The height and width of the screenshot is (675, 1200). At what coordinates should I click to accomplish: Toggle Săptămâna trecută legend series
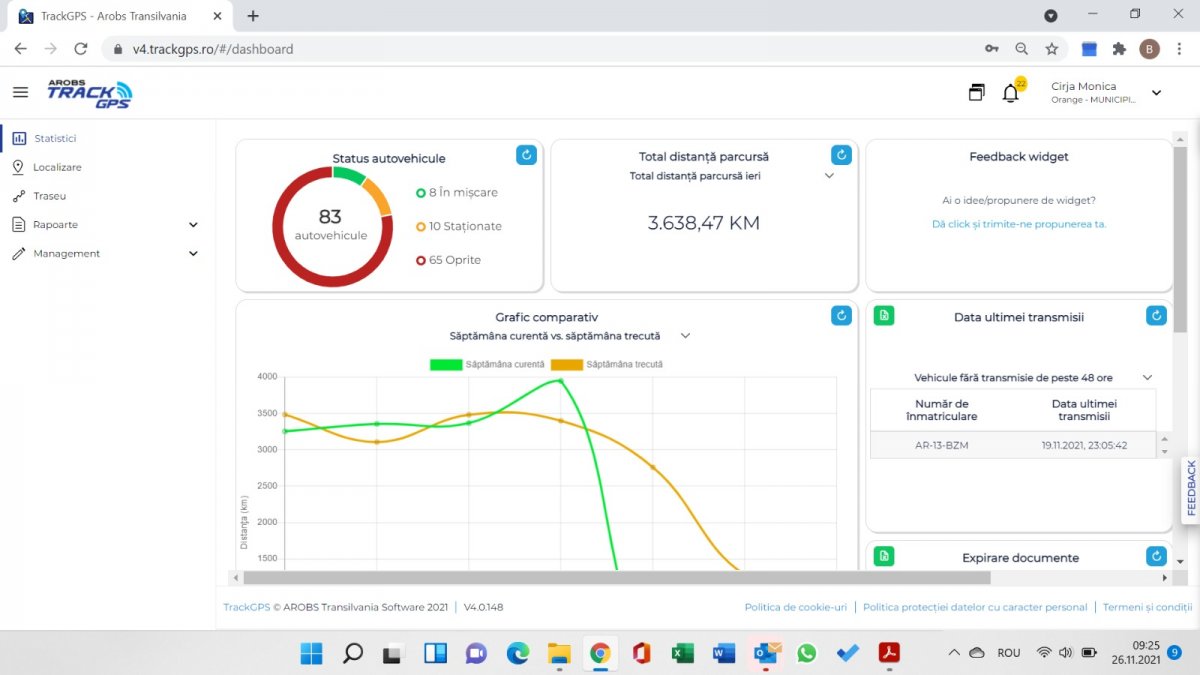606,364
